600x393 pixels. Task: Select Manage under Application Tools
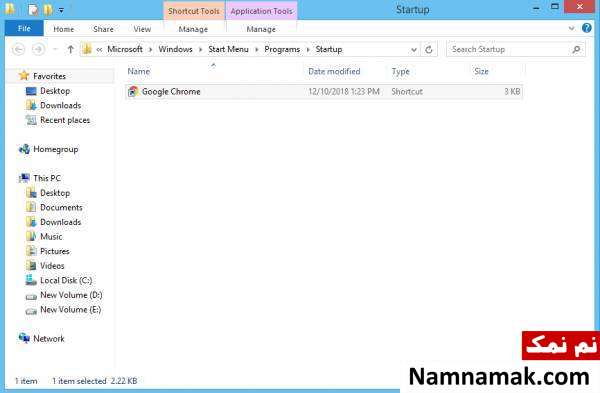(261, 29)
